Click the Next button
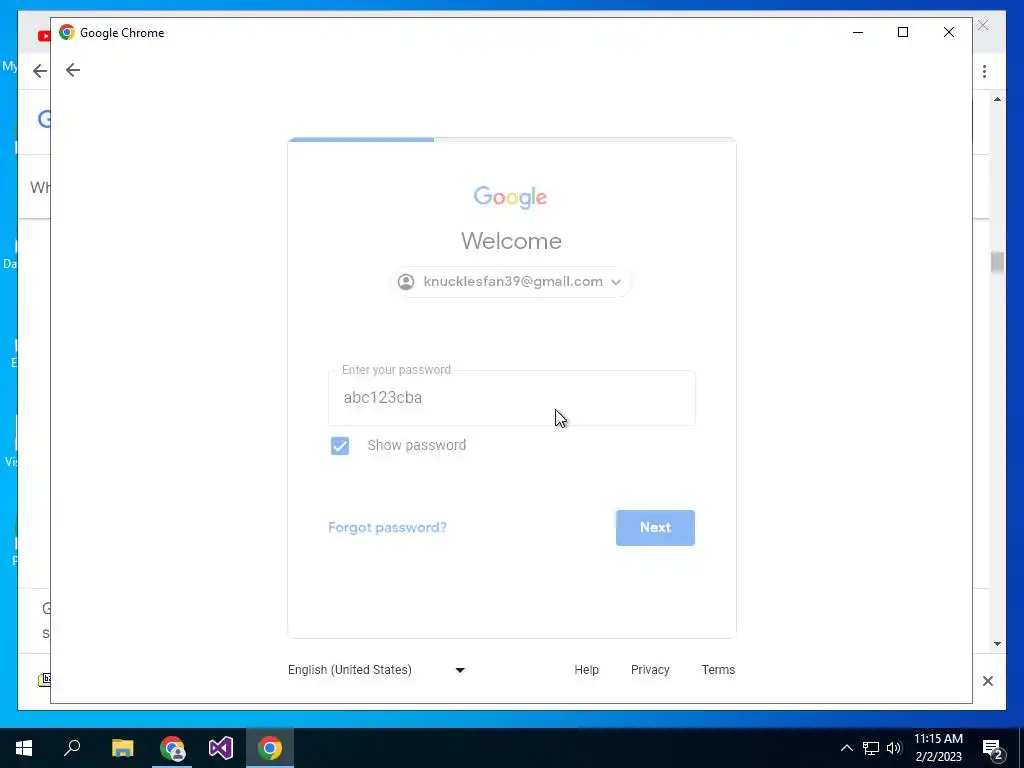This screenshot has height=768, width=1024. coord(655,528)
